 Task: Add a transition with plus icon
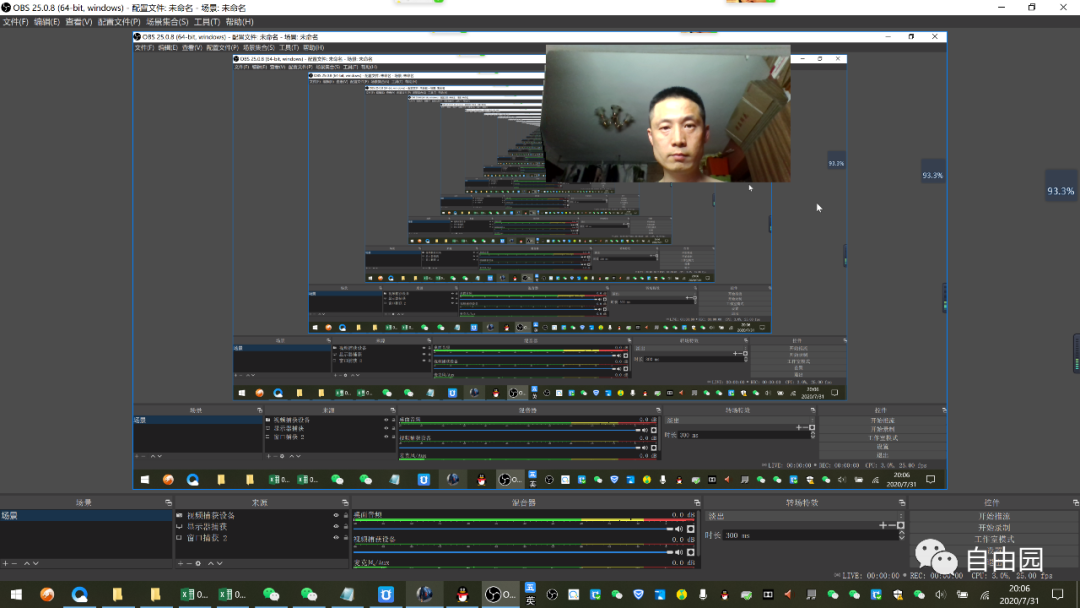point(883,525)
